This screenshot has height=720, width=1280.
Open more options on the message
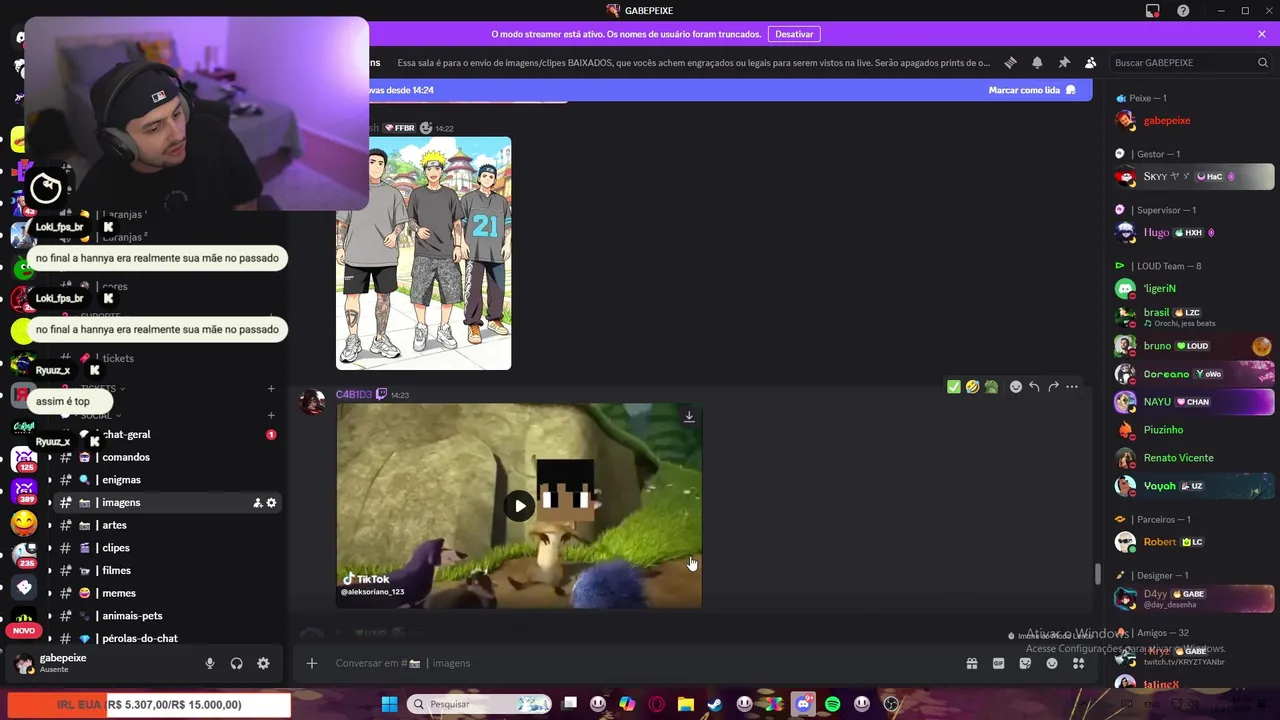tap(1072, 387)
